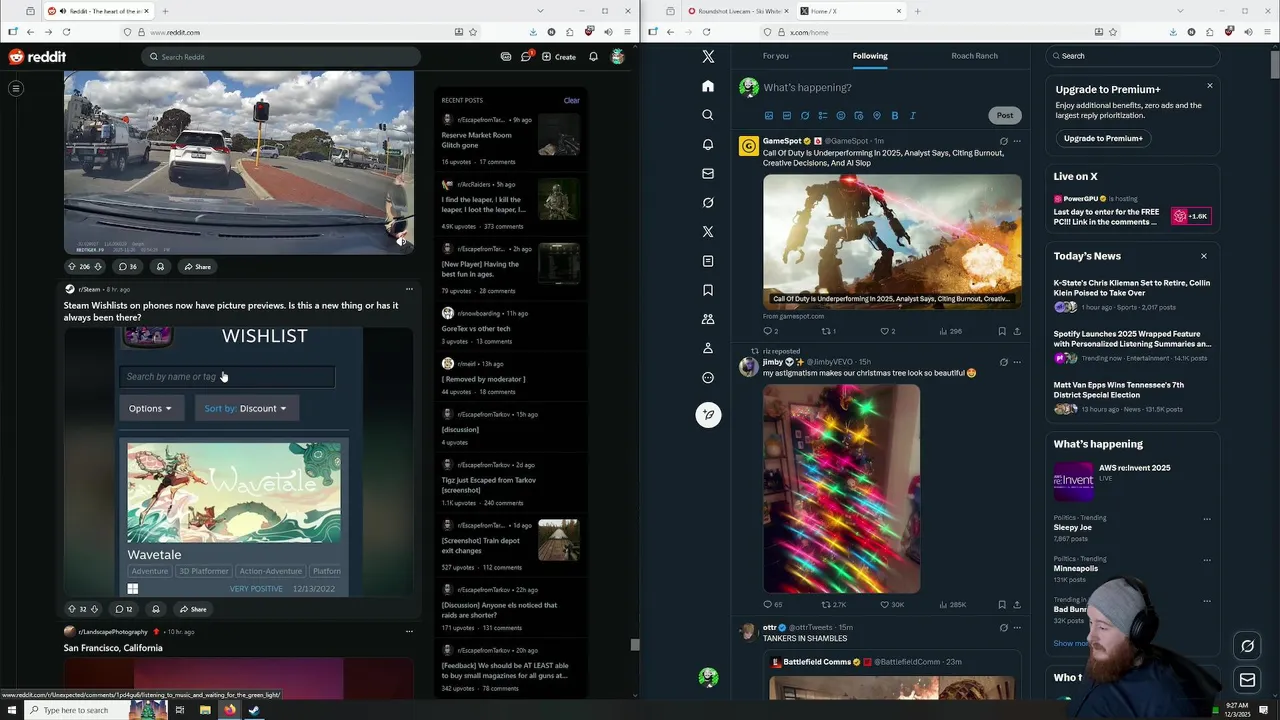Bookmark reddit.com with the star icon
Viewport: 1280px width, 720px height.
(x=473, y=32)
